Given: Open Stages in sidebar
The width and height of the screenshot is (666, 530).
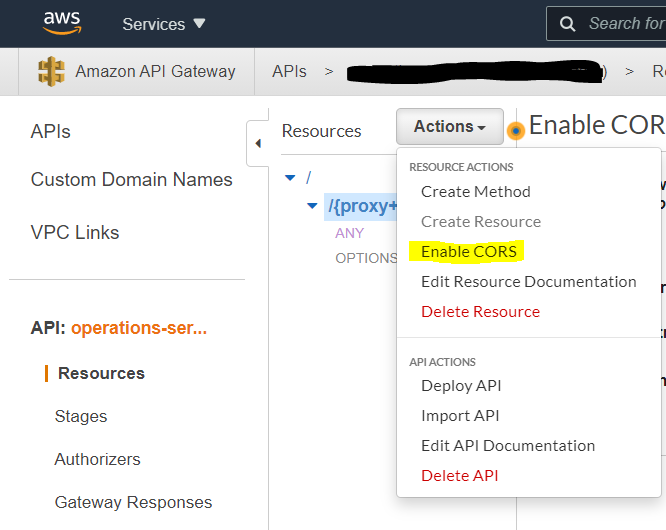Looking at the screenshot, I should (81, 417).
